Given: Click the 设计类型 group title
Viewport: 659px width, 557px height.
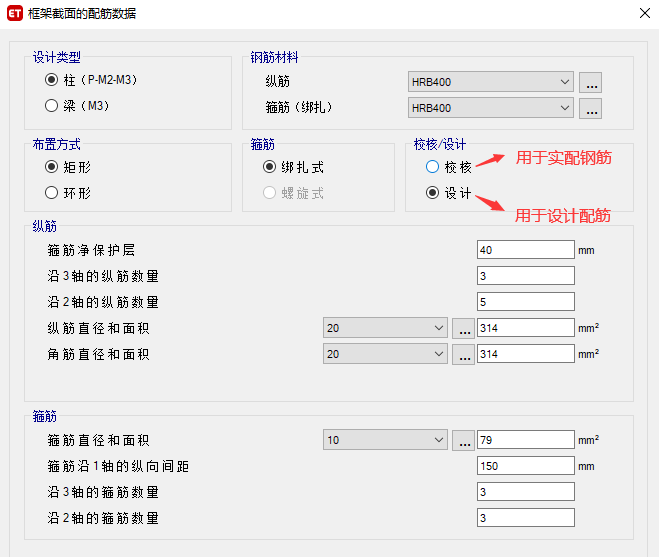Looking at the screenshot, I should pos(57,57).
